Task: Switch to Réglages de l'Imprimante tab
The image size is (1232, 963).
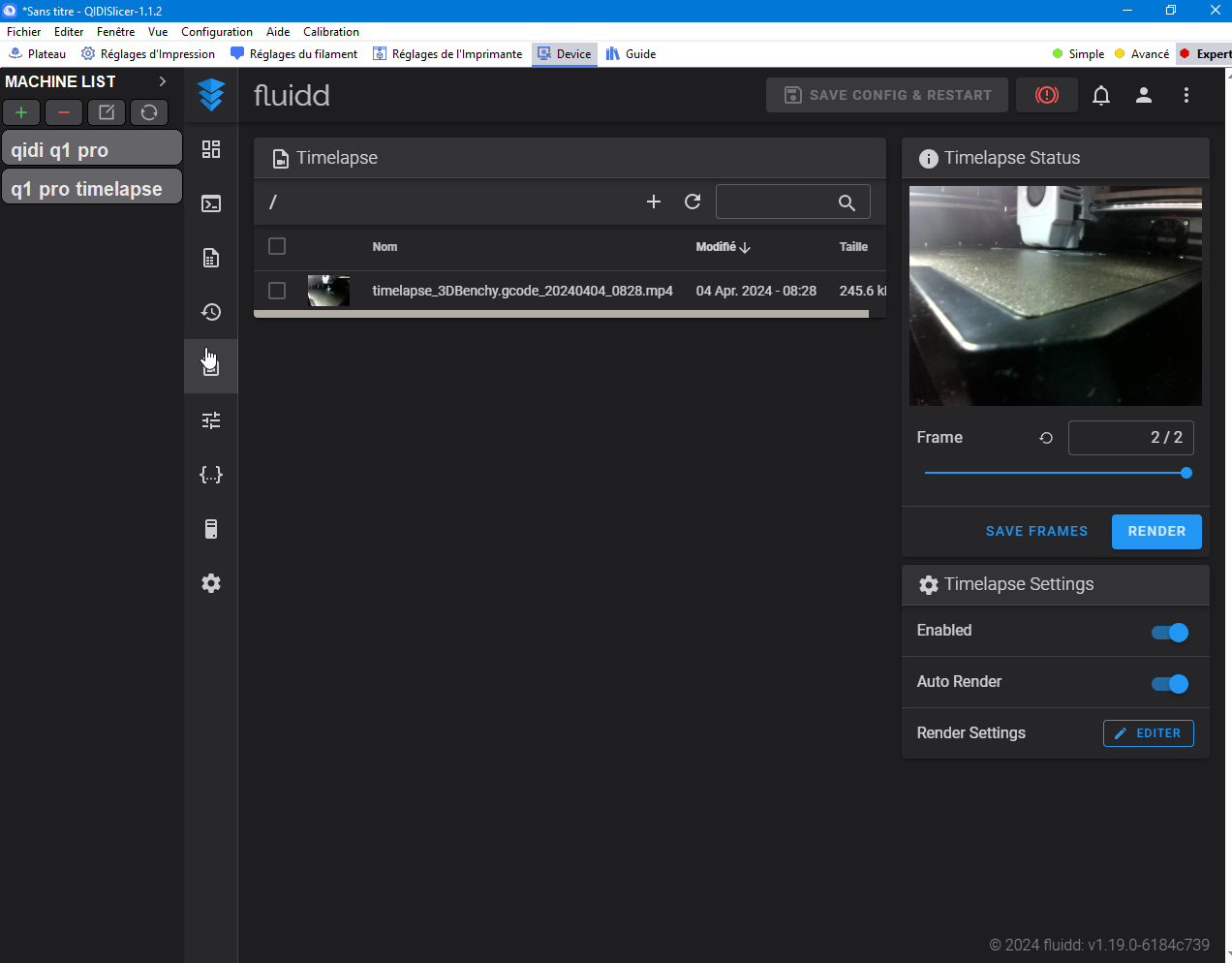Action: click(447, 54)
